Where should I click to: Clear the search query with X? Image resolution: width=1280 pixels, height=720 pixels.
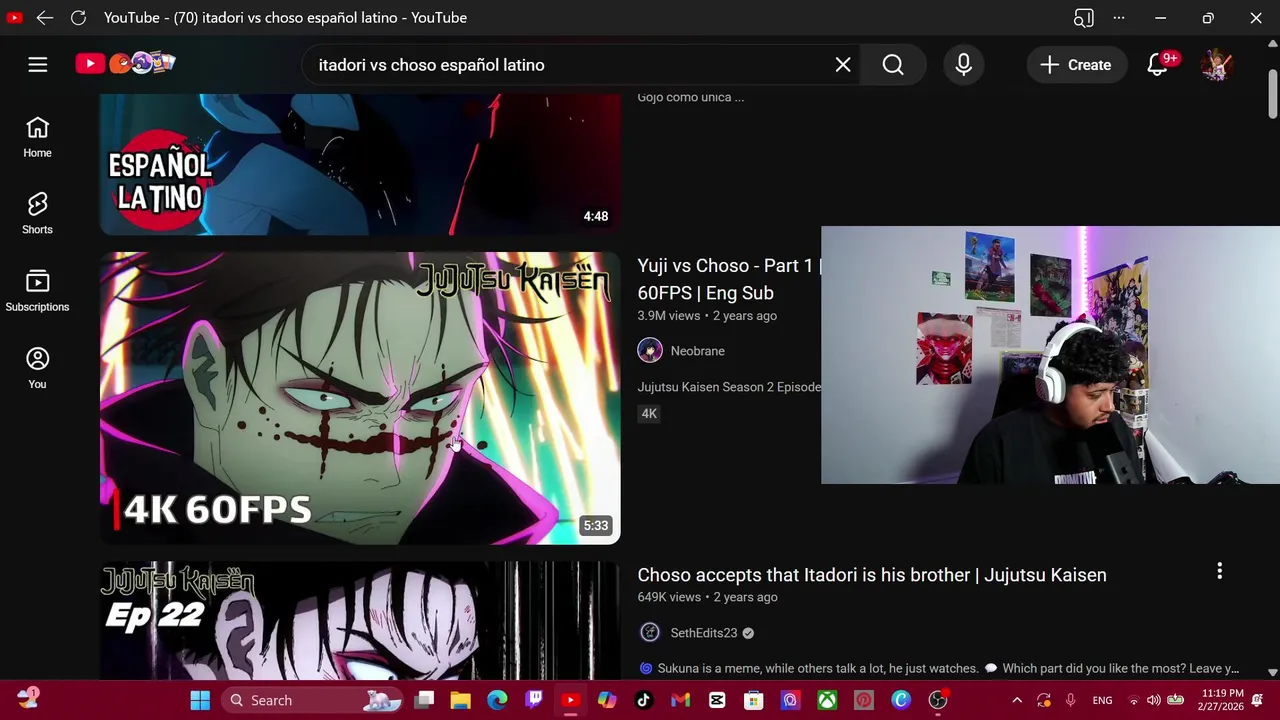pyautogui.click(x=843, y=65)
